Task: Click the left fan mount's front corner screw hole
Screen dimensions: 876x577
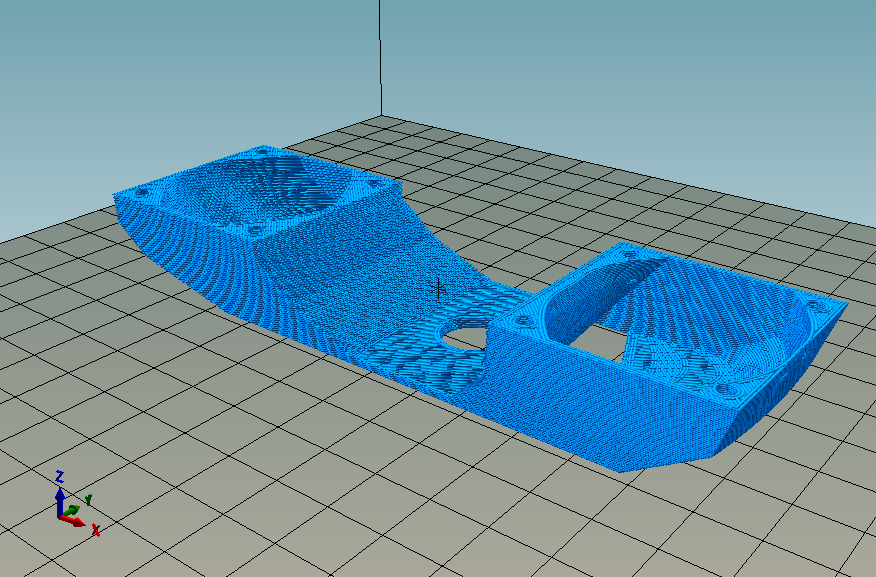Action: click(255, 230)
